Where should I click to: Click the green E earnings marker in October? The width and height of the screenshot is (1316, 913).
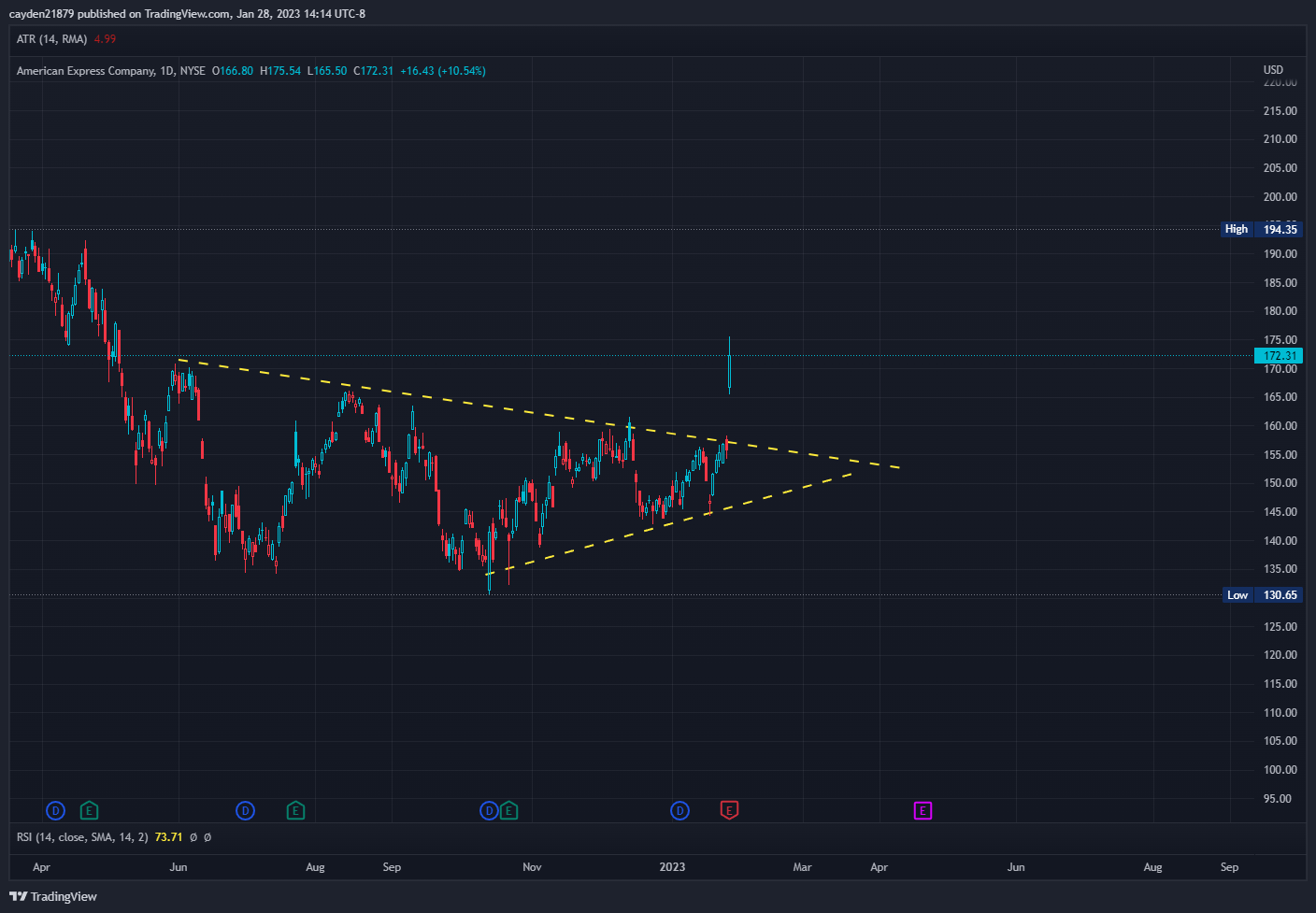[508, 810]
